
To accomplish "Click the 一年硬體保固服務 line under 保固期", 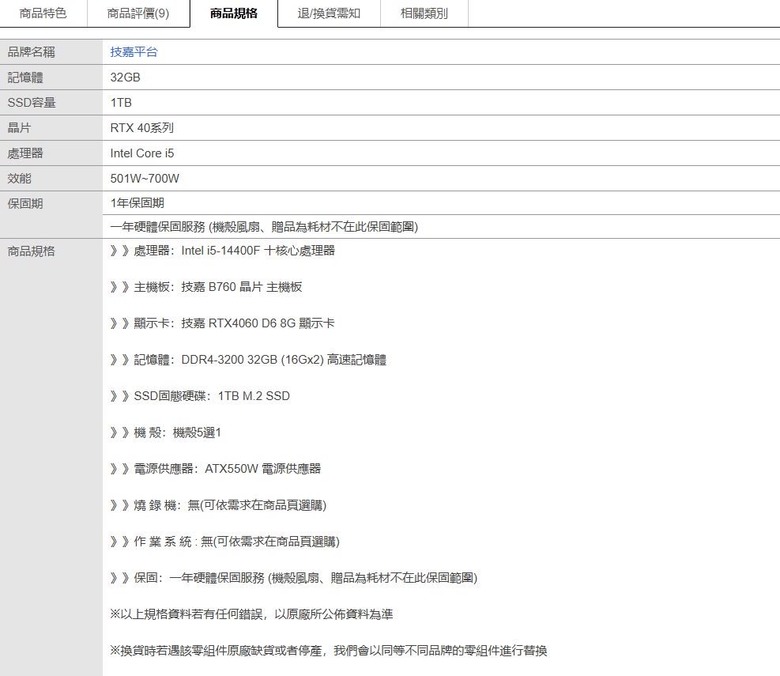I will point(264,226).
